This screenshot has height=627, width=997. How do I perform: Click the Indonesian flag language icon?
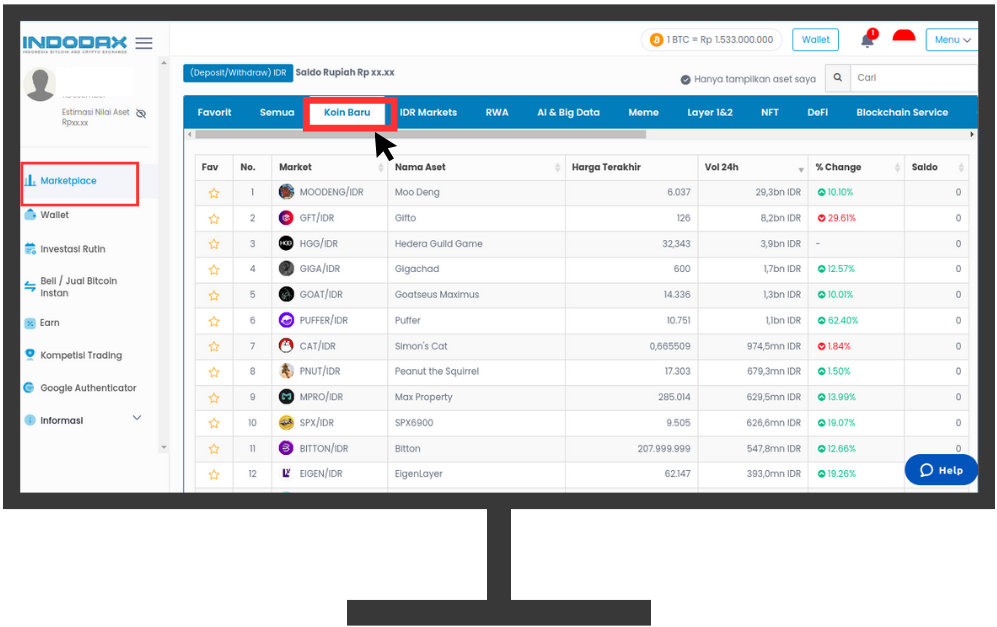tap(904, 36)
